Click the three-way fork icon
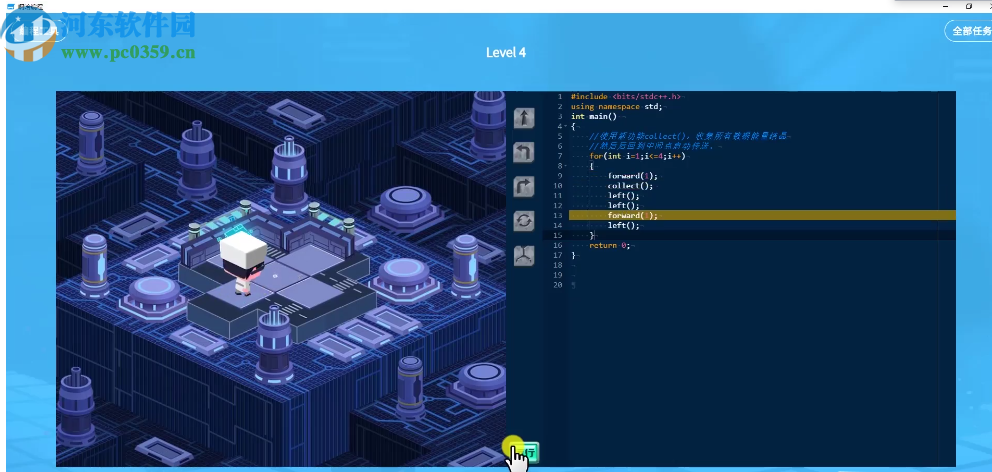The width and height of the screenshot is (992, 472). (524, 255)
